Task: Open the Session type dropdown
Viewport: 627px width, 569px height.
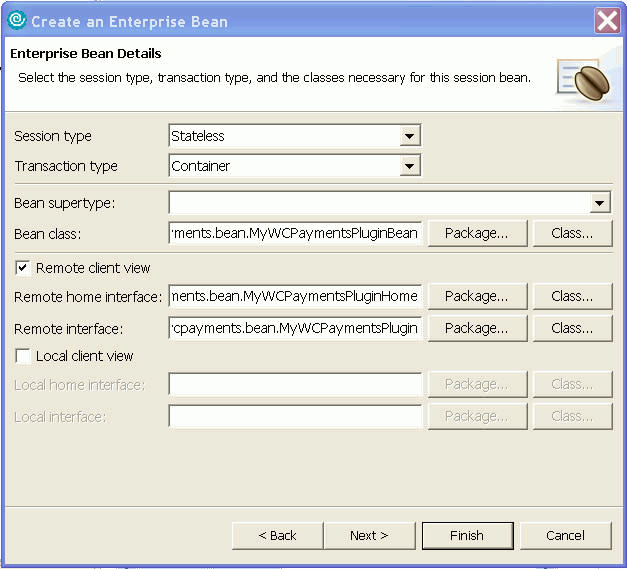Action: [409, 136]
